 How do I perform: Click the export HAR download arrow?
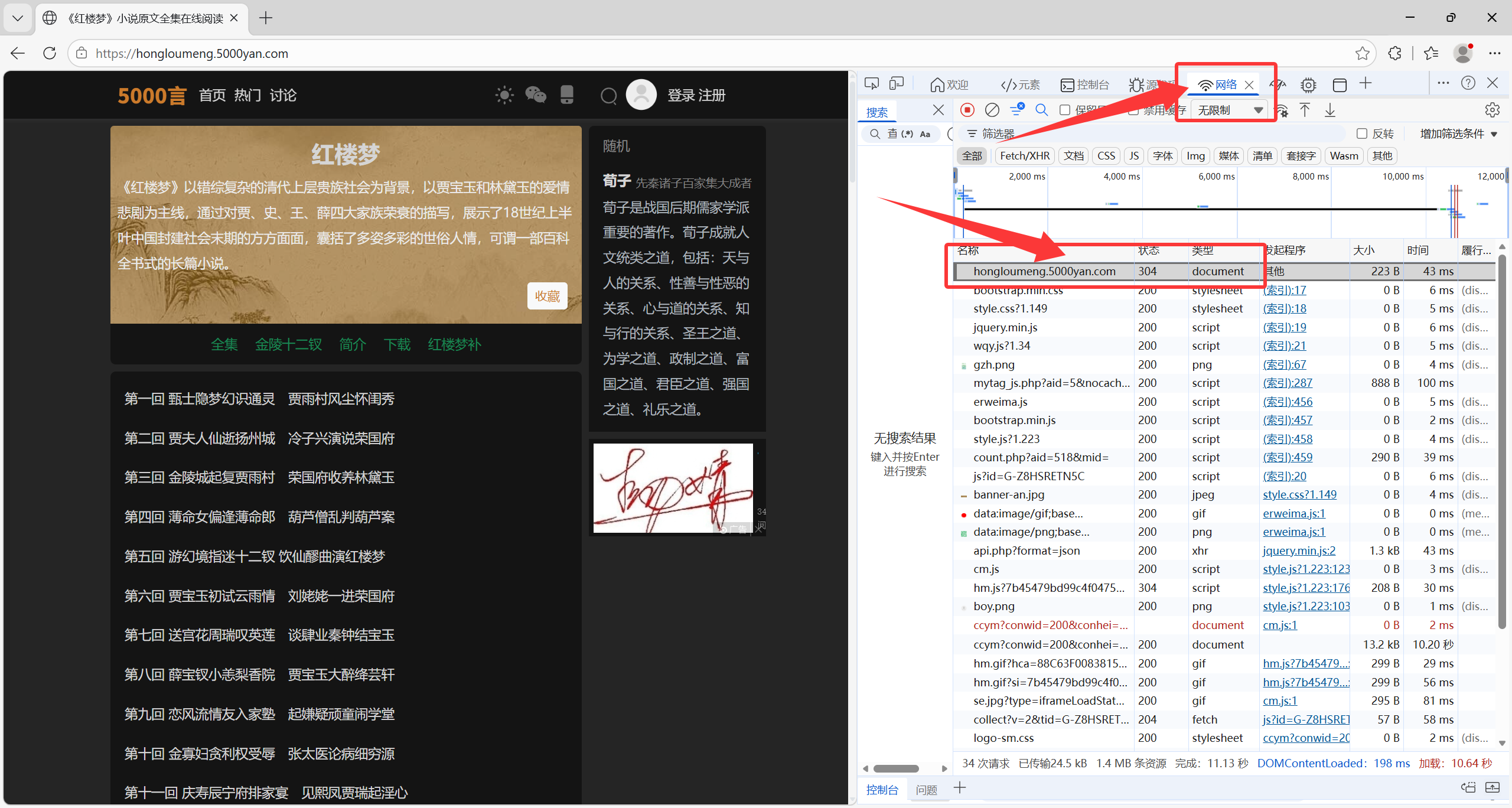[x=1330, y=110]
